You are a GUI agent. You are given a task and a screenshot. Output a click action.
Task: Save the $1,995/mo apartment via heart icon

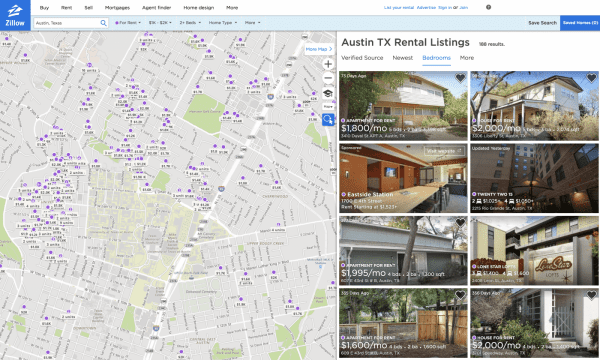tap(460, 222)
